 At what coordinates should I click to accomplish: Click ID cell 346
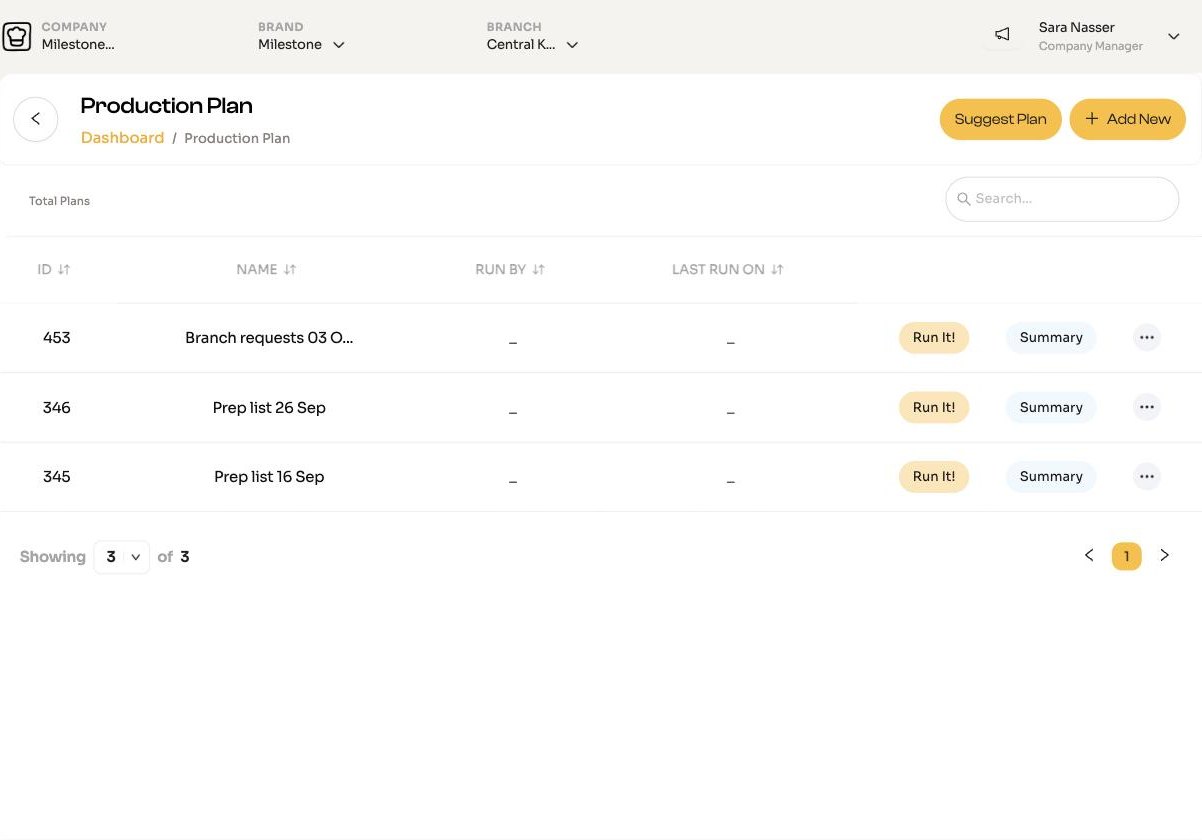click(57, 408)
